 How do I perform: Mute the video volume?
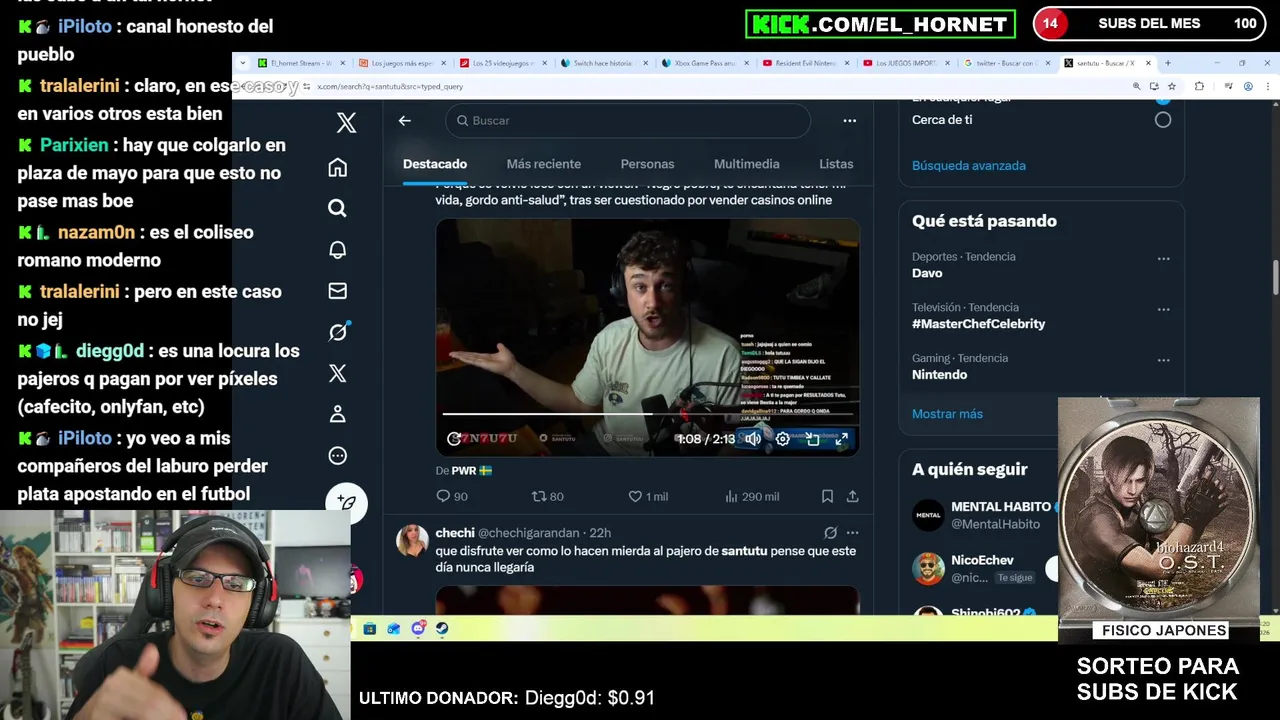click(753, 439)
